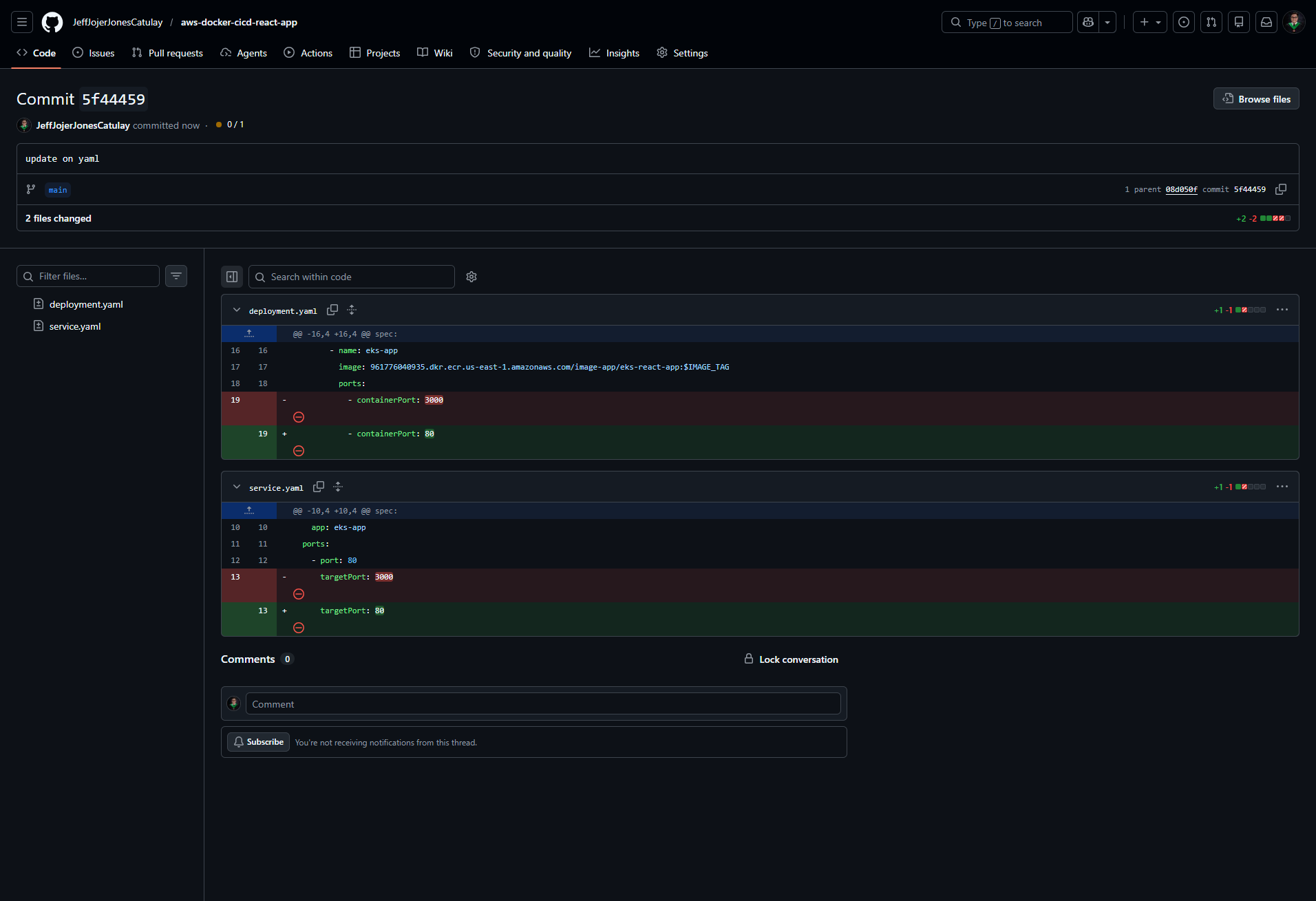Click the commenter avatar beside Comment box
1316x901 pixels.
(x=233, y=703)
